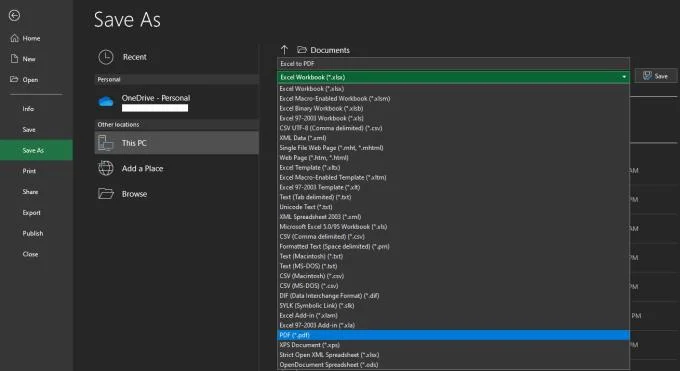
Task: Click the Add a Place globe icon
Action: [x=106, y=168]
